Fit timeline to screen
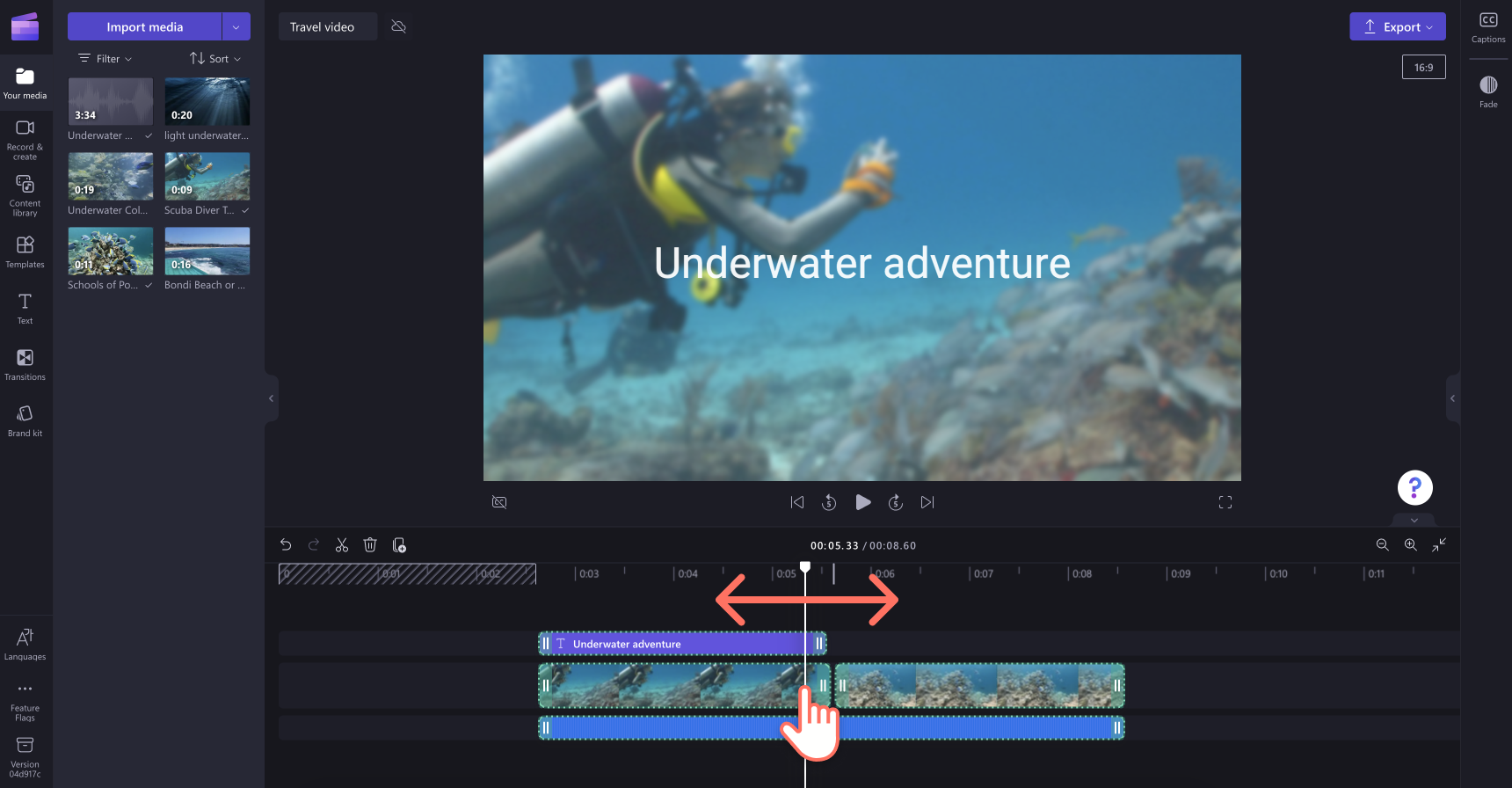 tap(1439, 545)
